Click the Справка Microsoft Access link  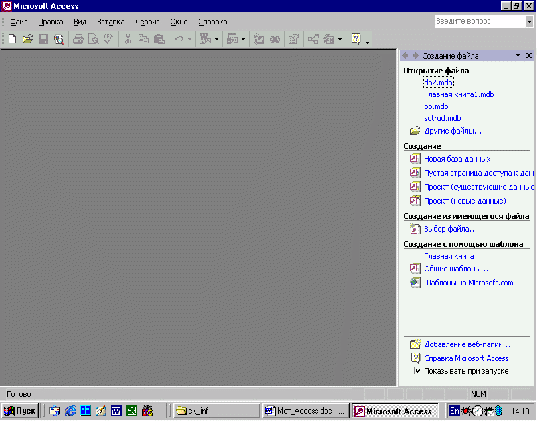click(x=466, y=358)
